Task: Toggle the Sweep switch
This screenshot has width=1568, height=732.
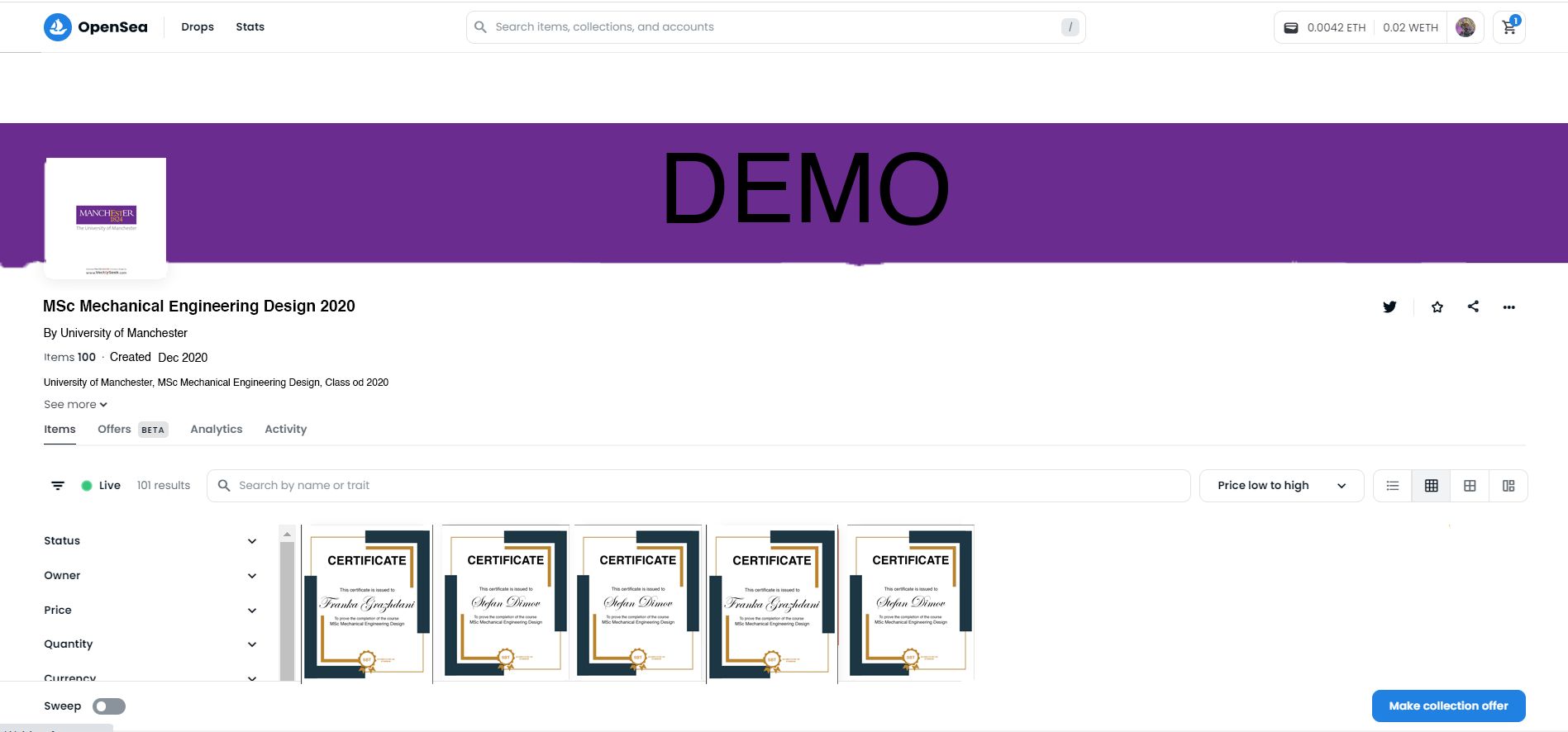Action: pos(109,706)
